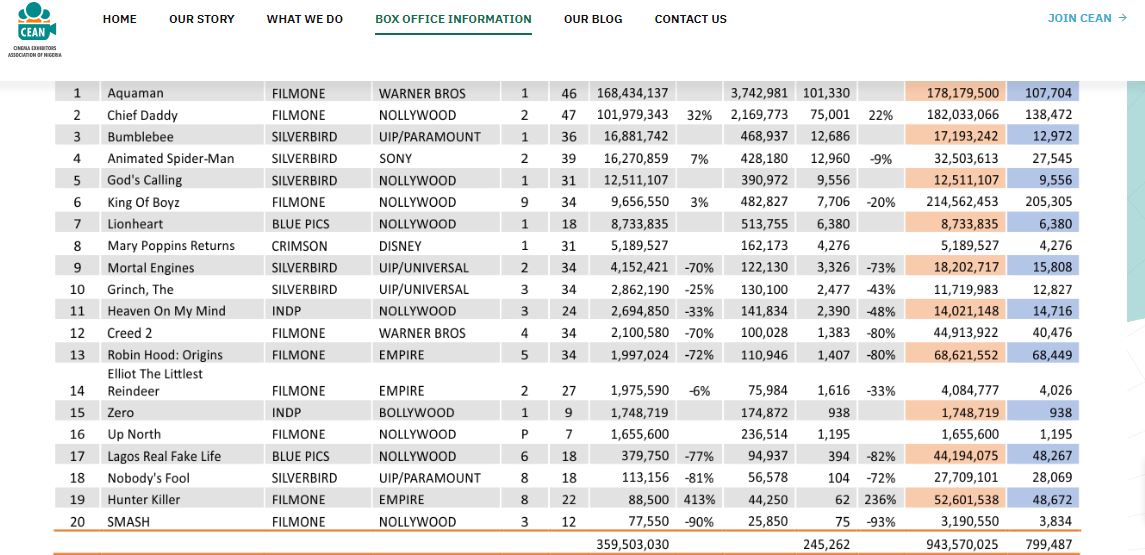Open the HOME menu item
Viewport: 1145px width, 555px height.
[119, 19]
